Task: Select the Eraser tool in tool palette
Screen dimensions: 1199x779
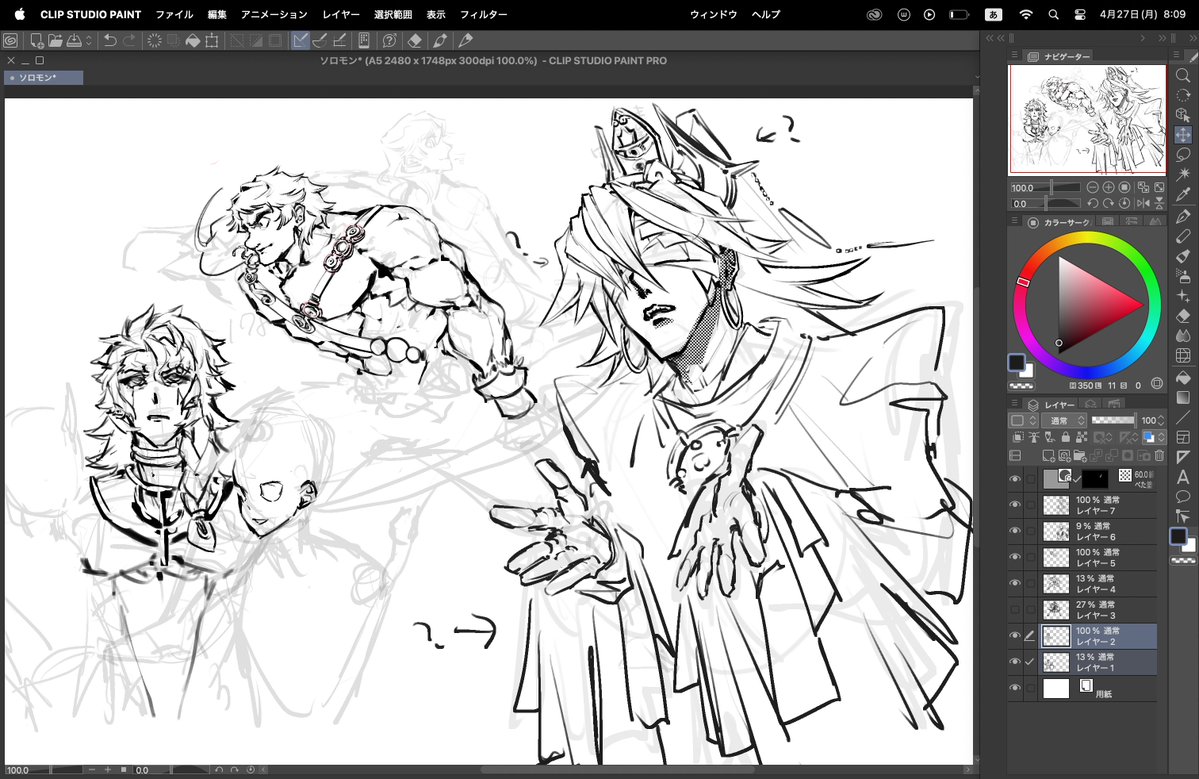Action: pos(1183,316)
